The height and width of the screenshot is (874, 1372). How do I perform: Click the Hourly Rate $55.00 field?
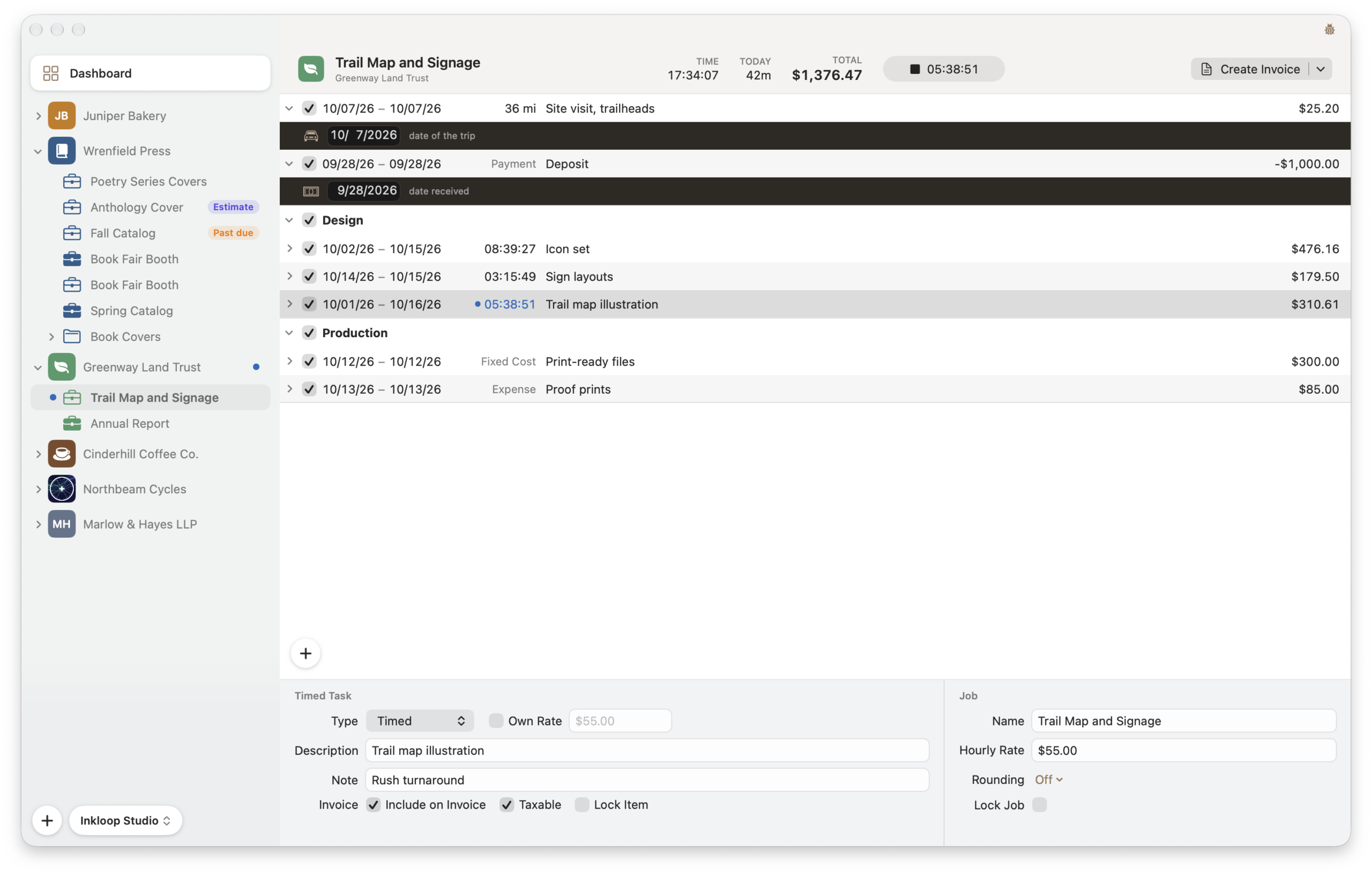pyautogui.click(x=1183, y=750)
